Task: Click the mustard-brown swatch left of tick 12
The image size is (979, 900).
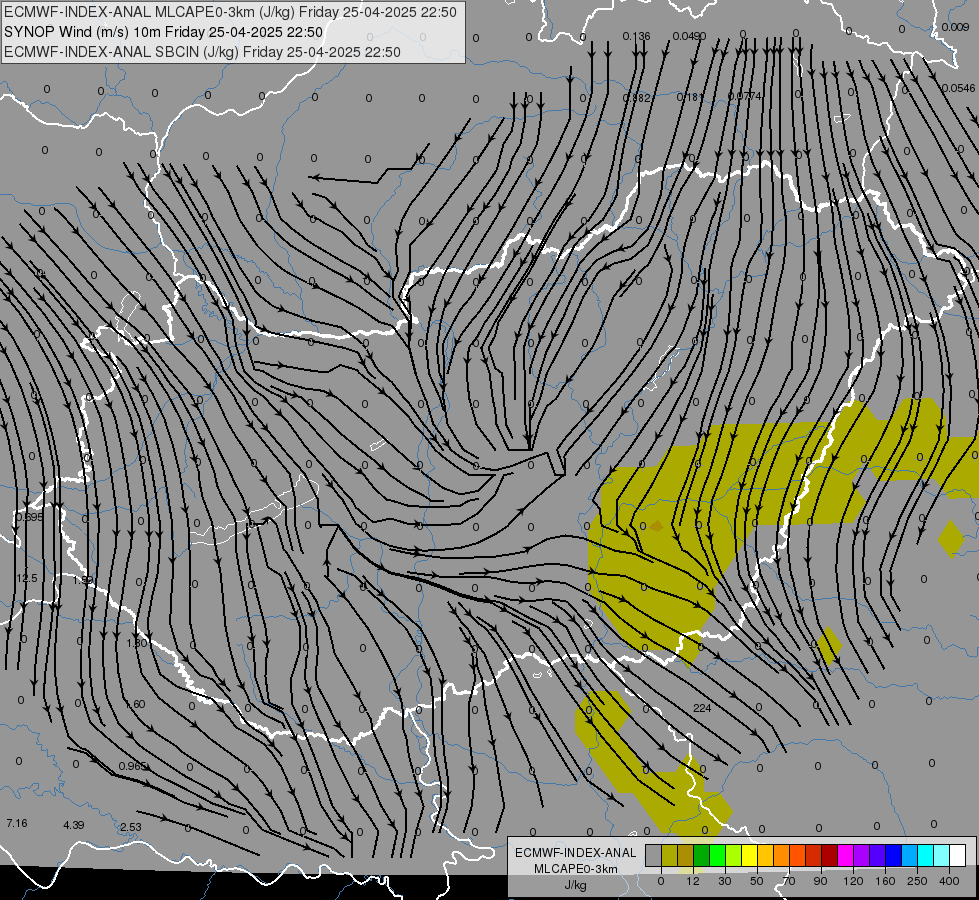Action: (686, 855)
